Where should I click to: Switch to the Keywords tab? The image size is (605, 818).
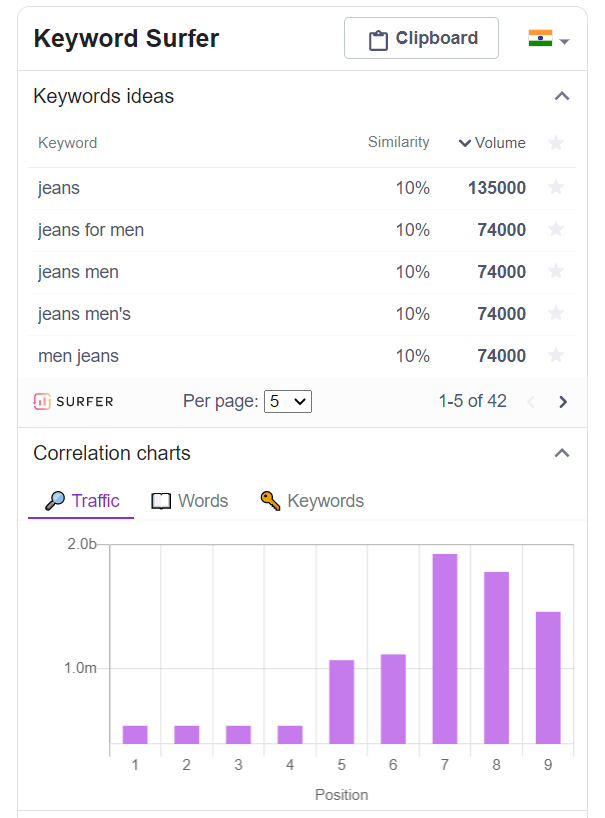(x=312, y=501)
